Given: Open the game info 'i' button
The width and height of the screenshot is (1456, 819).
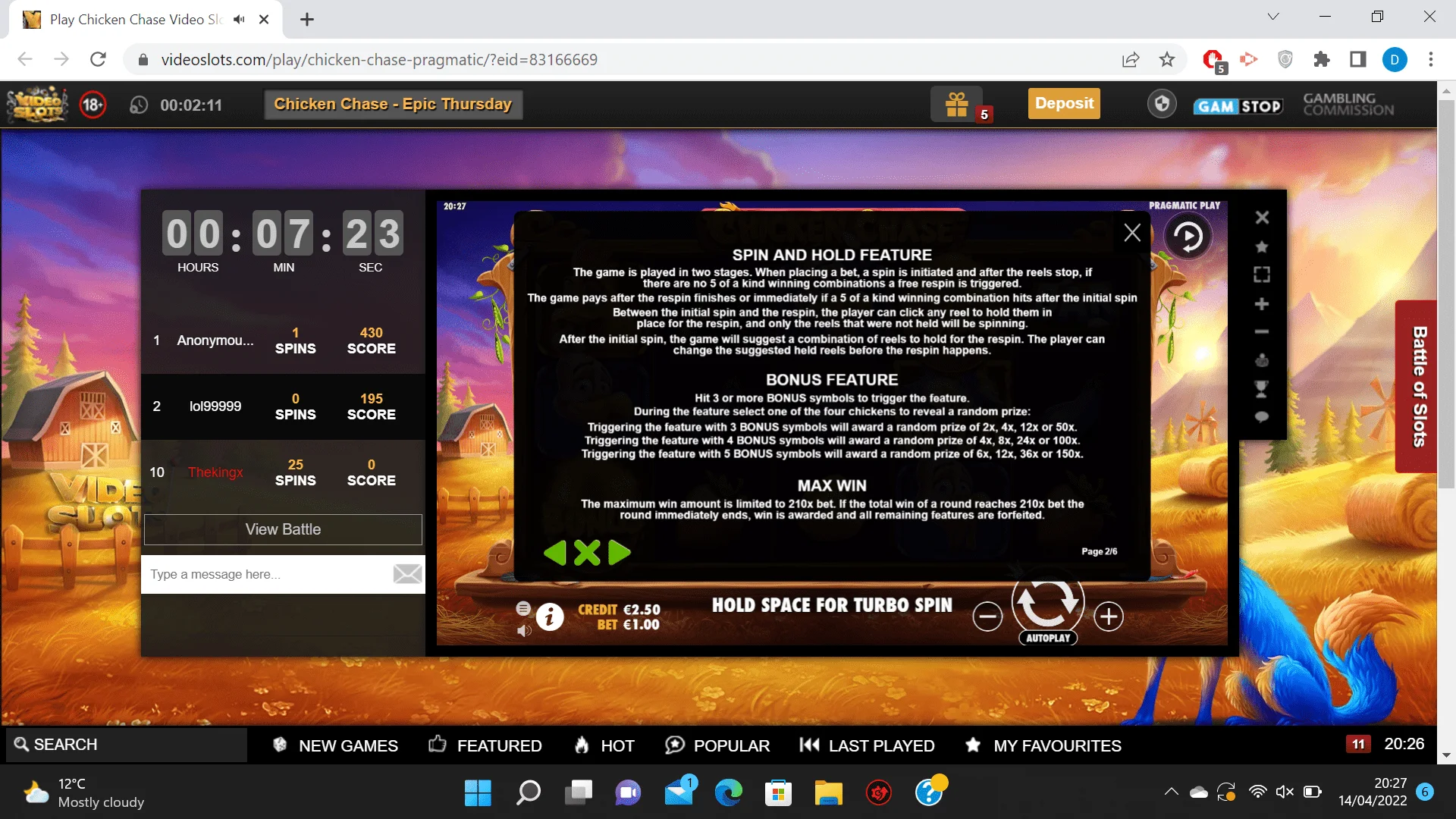Looking at the screenshot, I should click(550, 617).
